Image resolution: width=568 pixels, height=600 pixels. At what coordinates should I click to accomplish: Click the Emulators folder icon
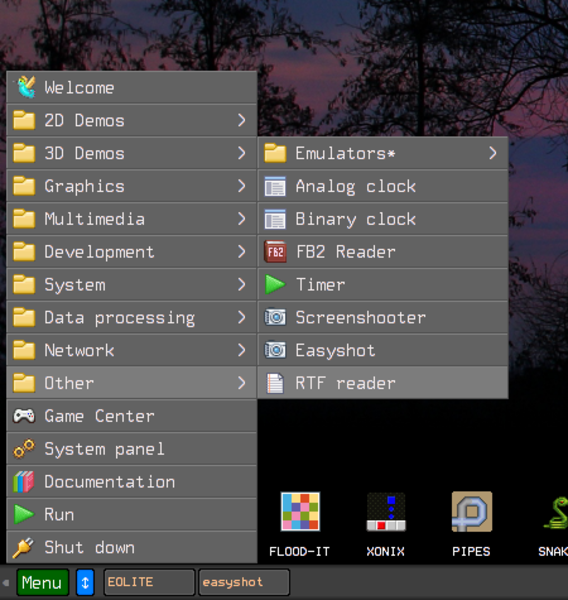coord(275,153)
